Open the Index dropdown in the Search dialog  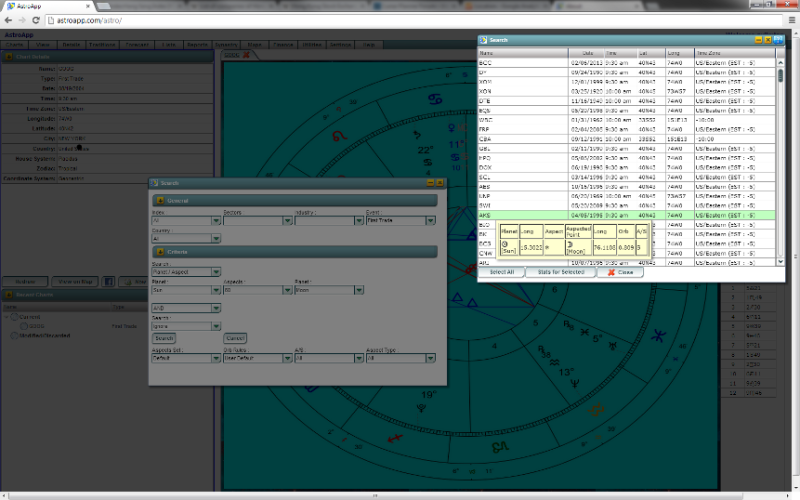coord(215,221)
